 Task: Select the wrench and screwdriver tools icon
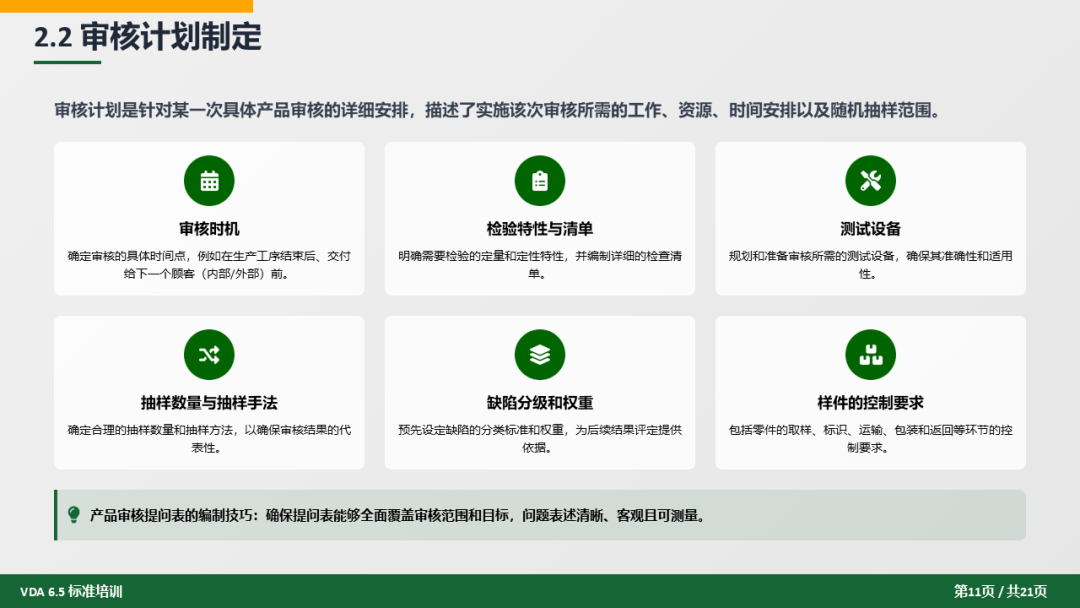[x=870, y=181]
